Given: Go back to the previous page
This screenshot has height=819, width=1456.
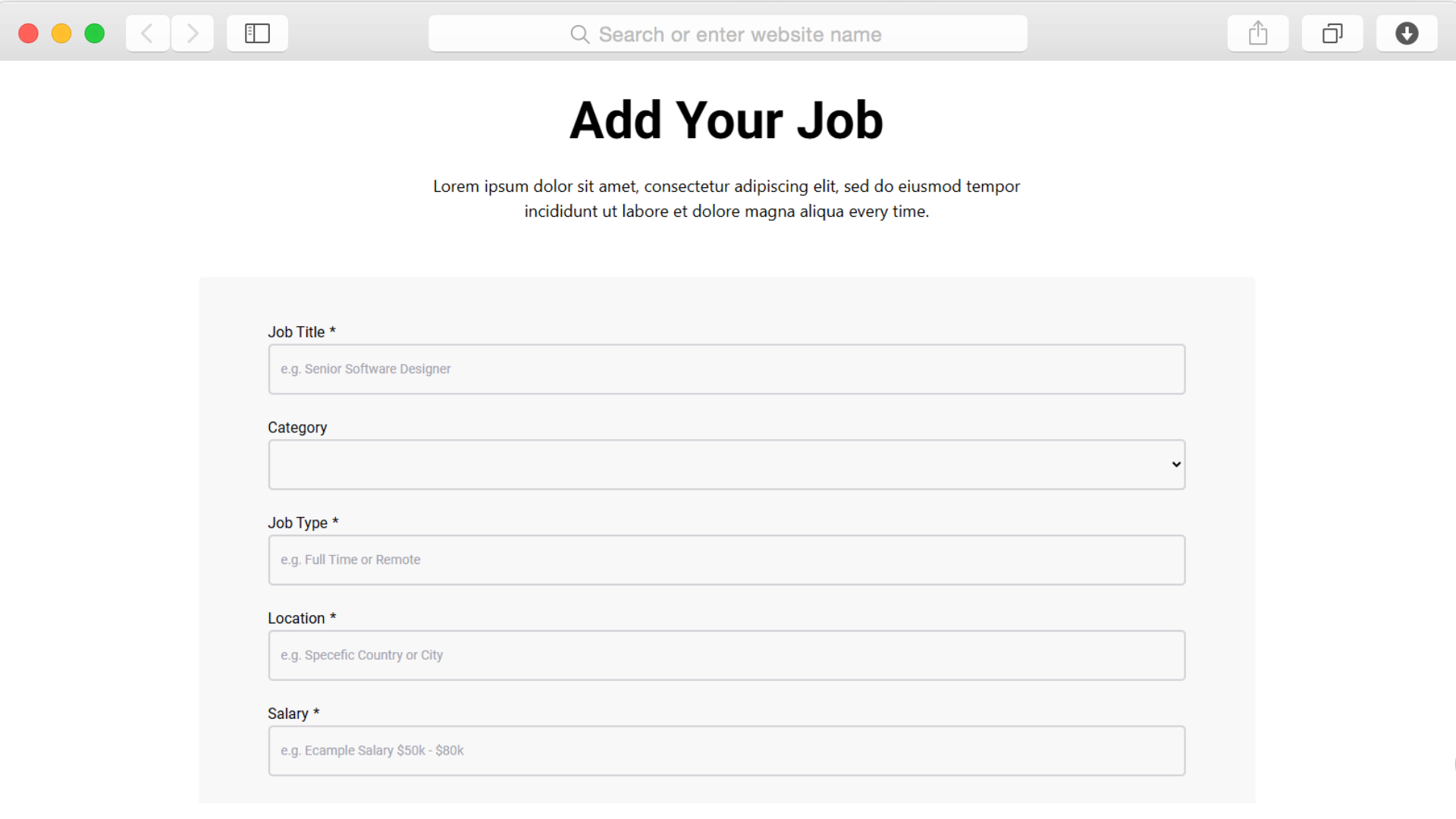Looking at the screenshot, I should point(147,33).
